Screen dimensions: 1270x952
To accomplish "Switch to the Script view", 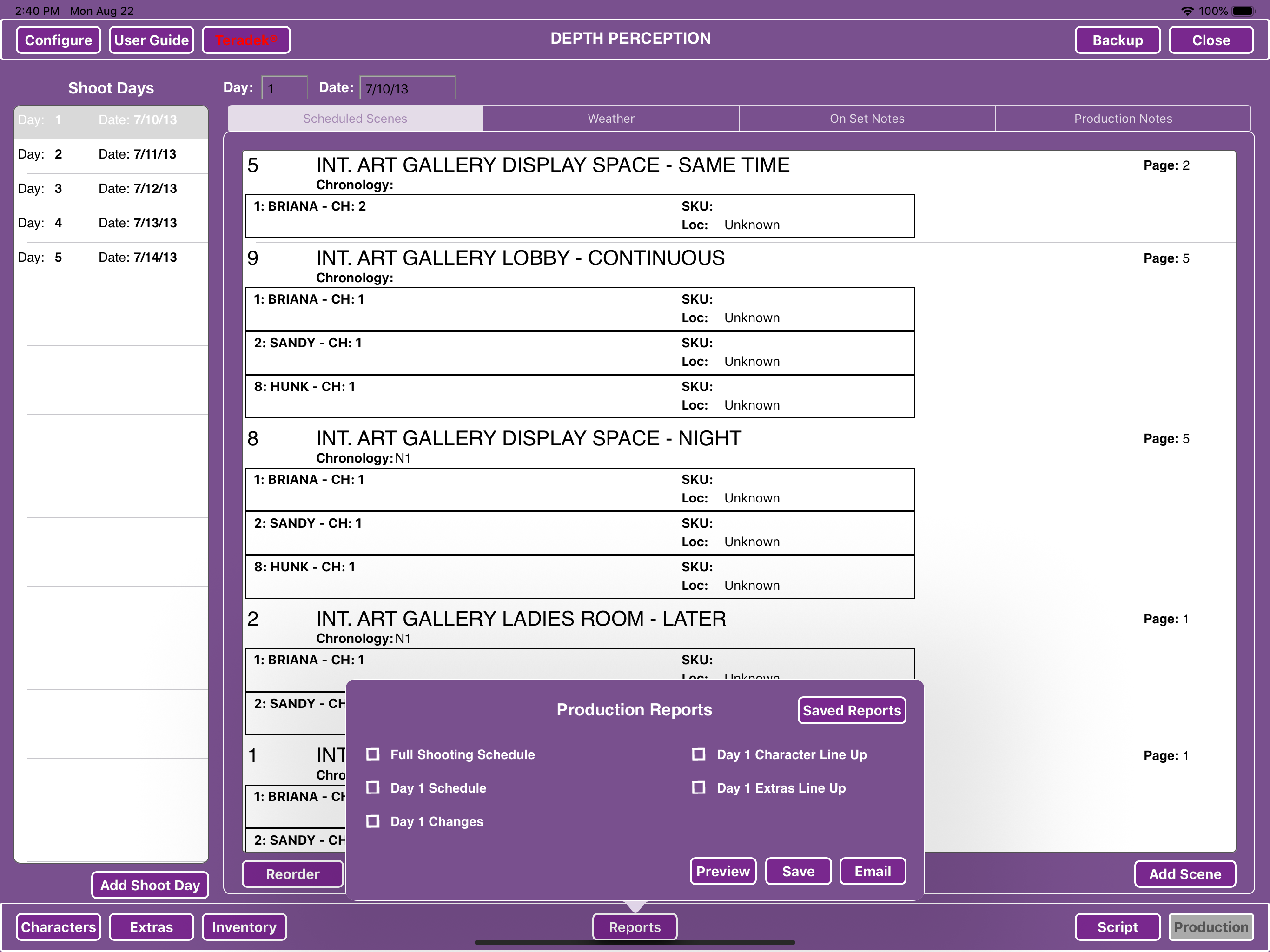I will point(1117,927).
